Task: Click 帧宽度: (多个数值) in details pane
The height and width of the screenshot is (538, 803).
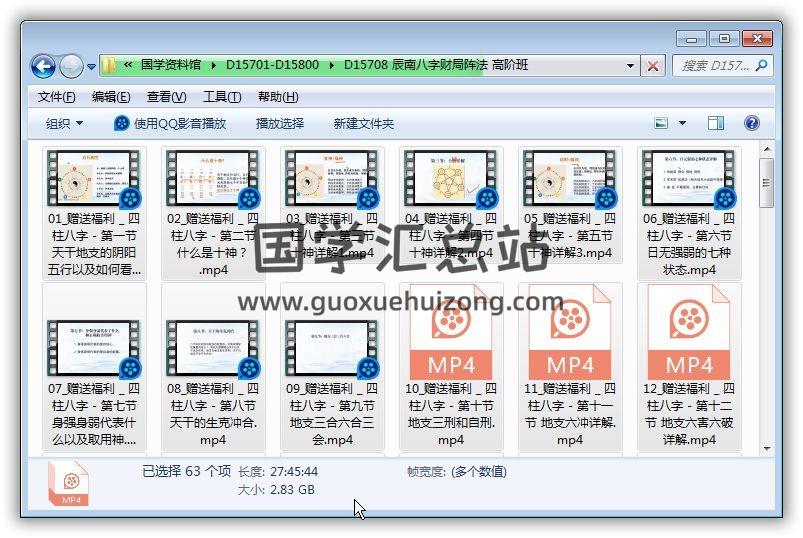Action: click(x=457, y=471)
